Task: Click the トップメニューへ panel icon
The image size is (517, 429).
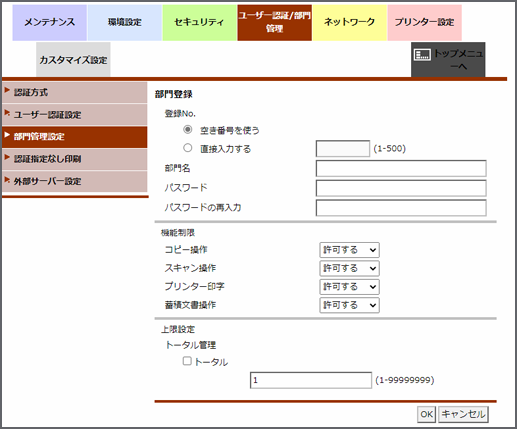Action: point(422,55)
